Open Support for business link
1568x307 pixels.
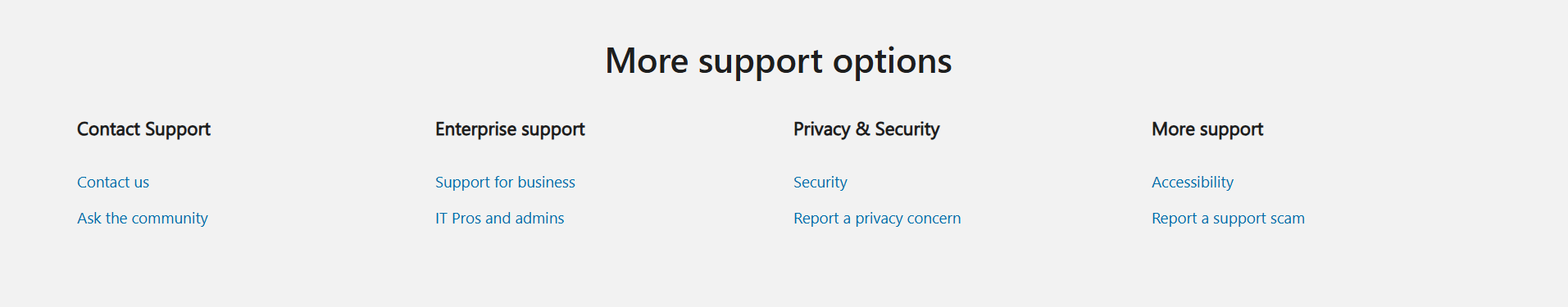(x=505, y=183)
